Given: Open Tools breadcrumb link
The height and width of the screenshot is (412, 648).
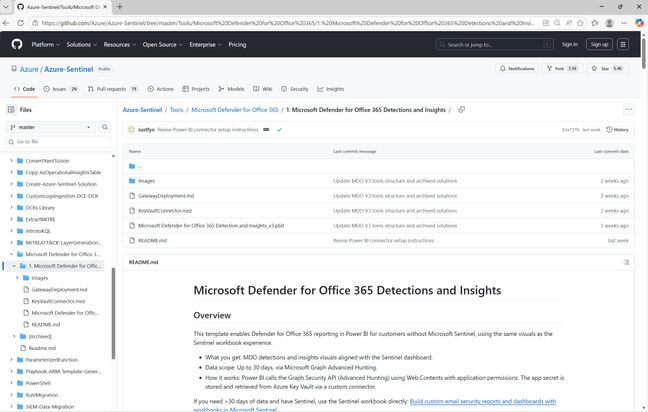Looking at the screenshot, I should pyautogui.click(x=176, y=110).
